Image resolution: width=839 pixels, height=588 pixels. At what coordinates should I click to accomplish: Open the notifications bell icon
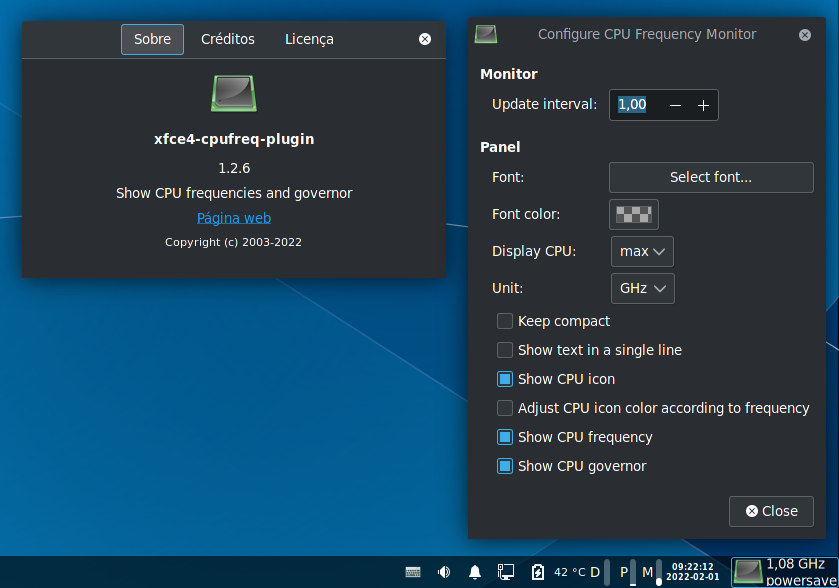click(475, 572)
